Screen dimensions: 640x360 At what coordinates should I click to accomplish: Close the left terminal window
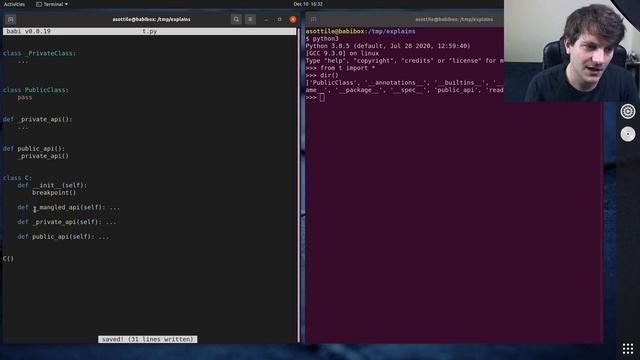(293, 19)
